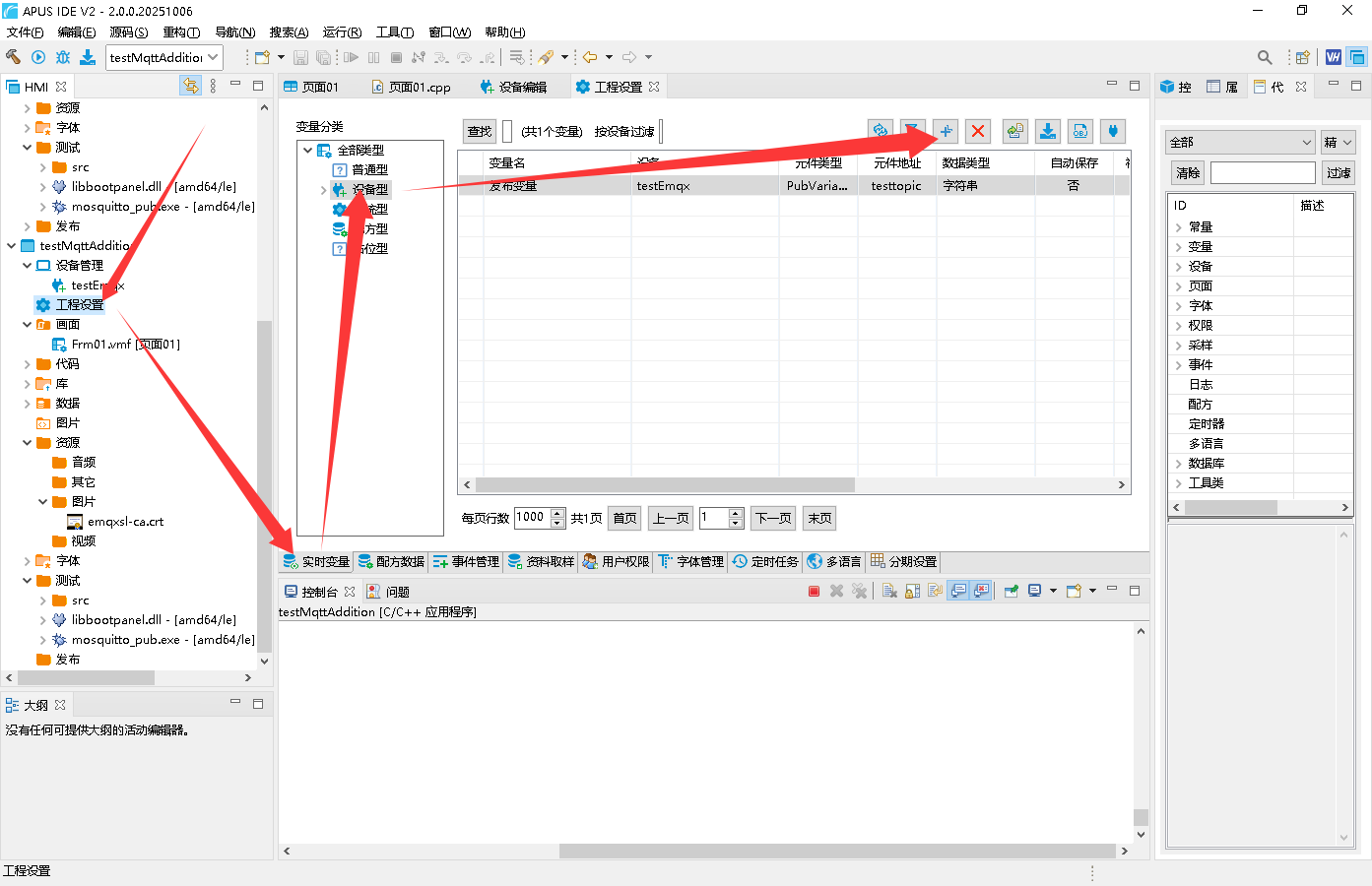This screenshot has width=1372, height=886.
Task: Start debugging with the bug icon
Action: click(63, 57)
